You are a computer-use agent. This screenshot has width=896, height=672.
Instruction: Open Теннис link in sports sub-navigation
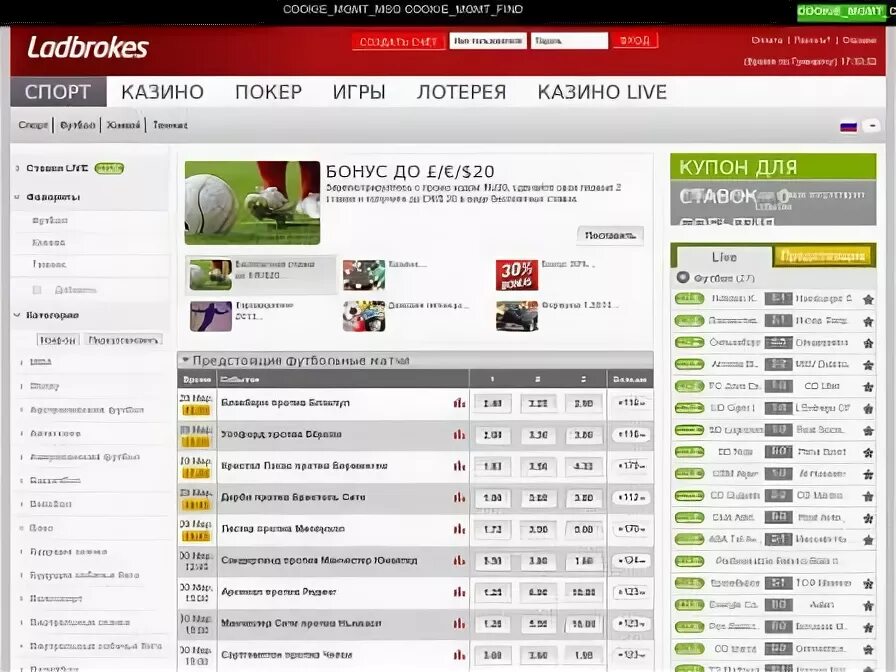pyautogui.click(x=170, y=125)
